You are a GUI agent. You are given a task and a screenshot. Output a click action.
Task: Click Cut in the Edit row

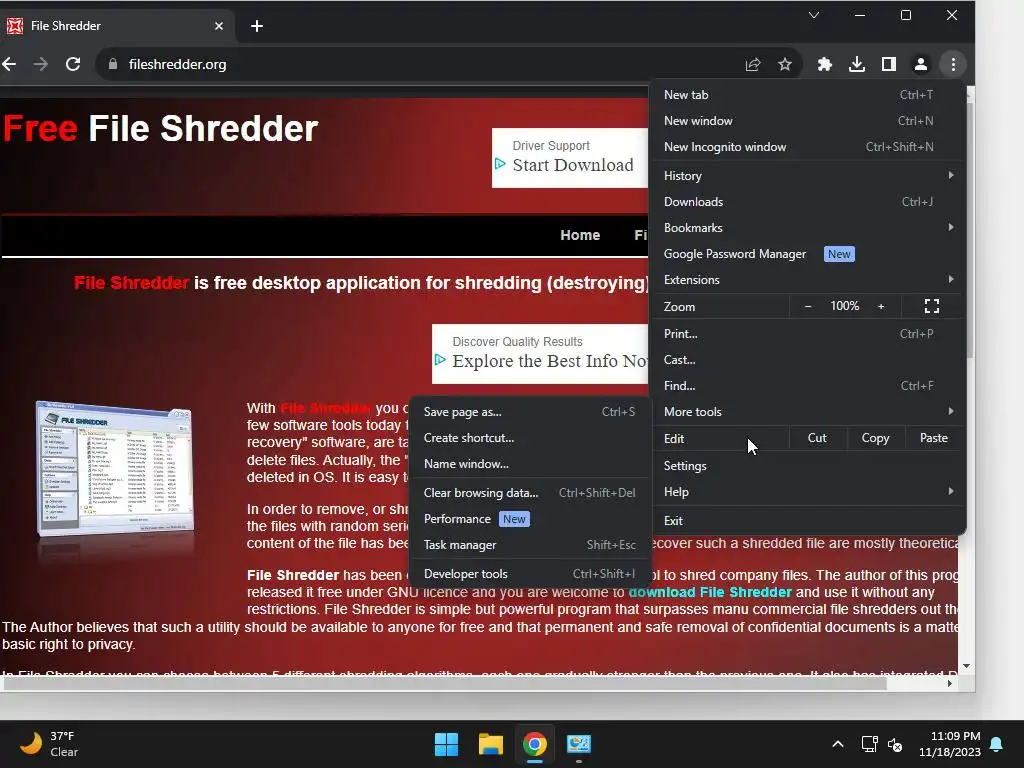tap(817, 438)
